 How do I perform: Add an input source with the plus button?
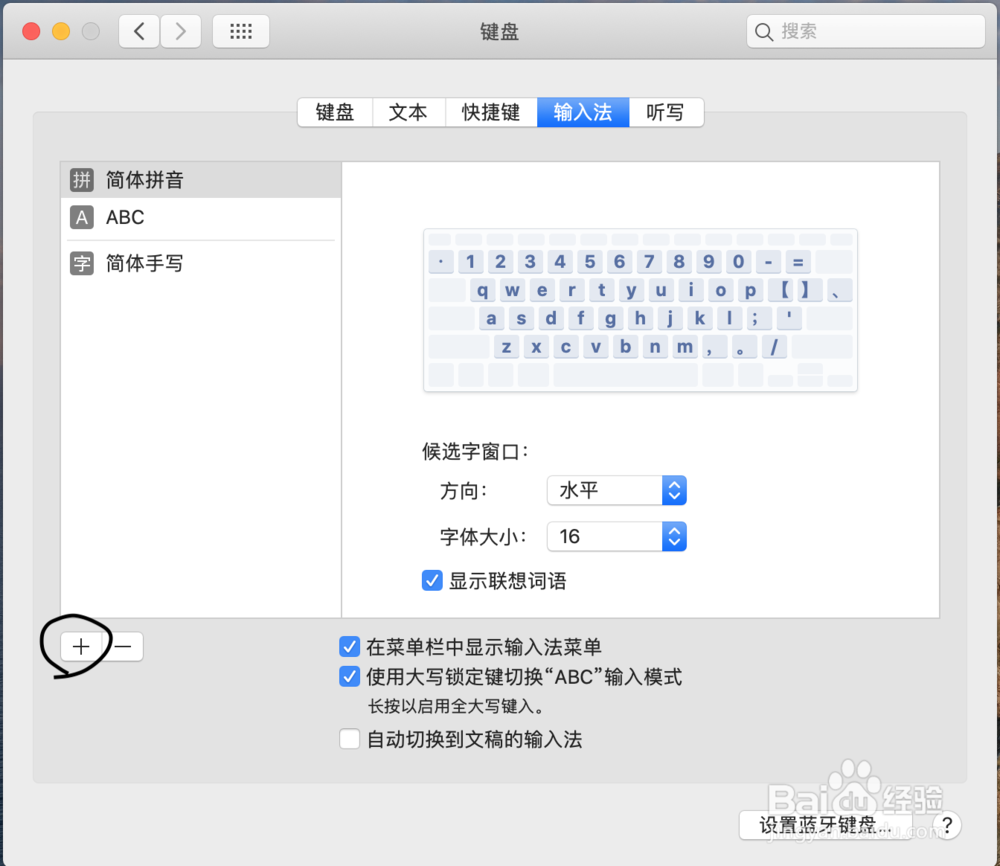[81, 646]
